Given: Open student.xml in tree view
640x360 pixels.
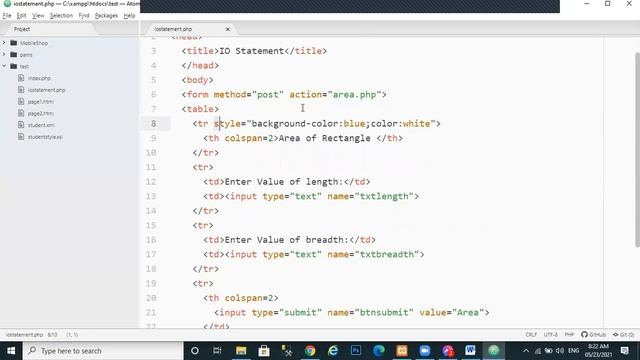Looking at the screenshot, I should point(41,125).
